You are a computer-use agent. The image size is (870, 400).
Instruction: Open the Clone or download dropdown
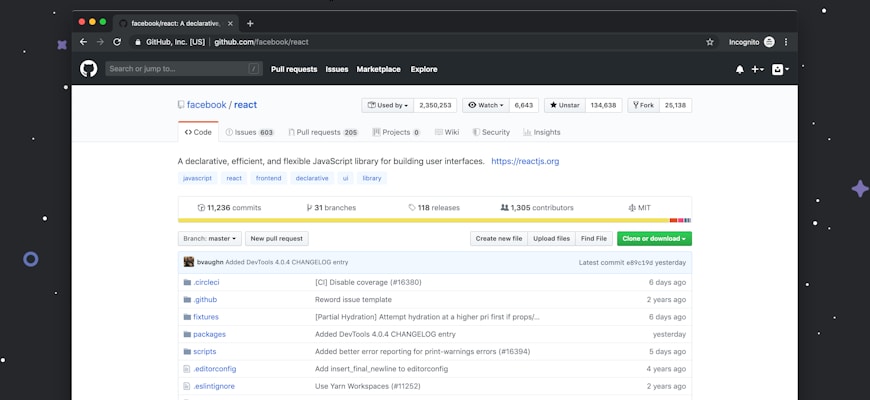[x=654, y=239]
